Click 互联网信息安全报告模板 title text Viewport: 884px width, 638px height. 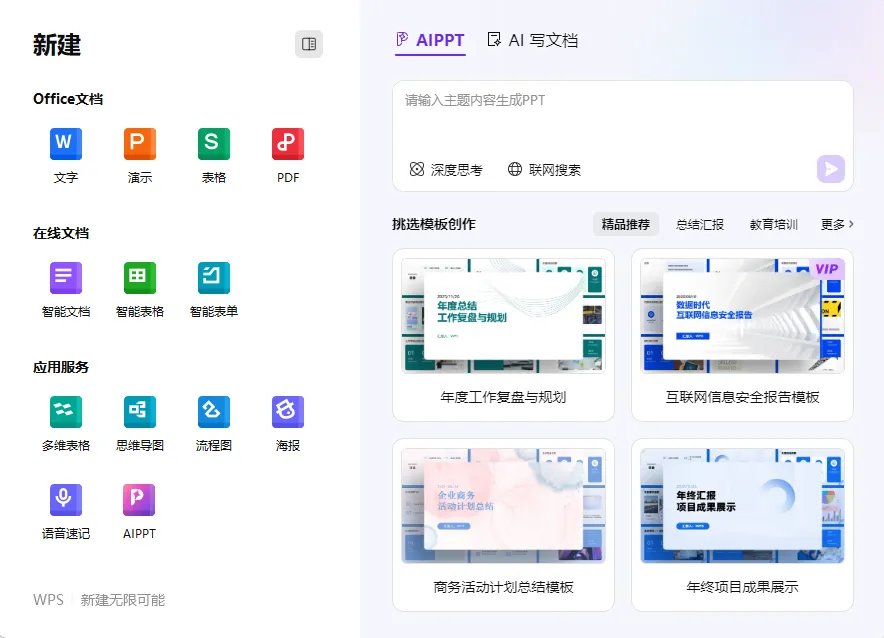[x=742, y=397]
